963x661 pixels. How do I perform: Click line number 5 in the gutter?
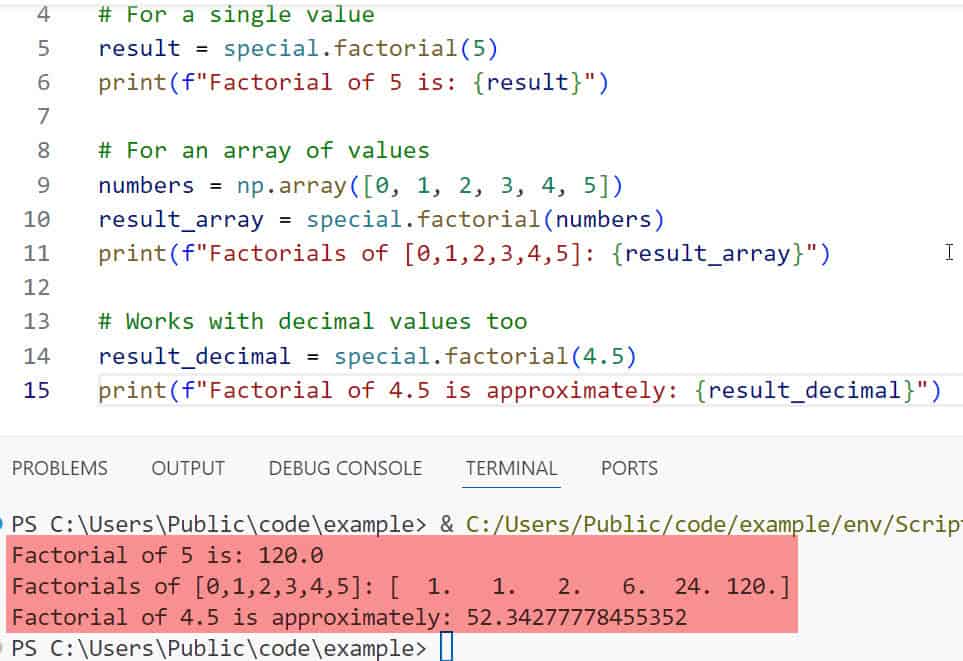36,48
